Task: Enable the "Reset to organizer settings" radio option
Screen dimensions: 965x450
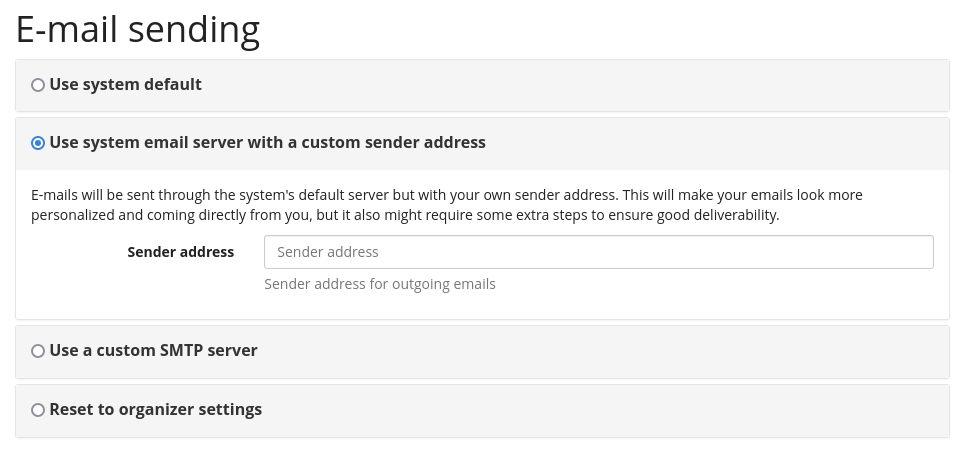Action: click(x=38, y=410)
